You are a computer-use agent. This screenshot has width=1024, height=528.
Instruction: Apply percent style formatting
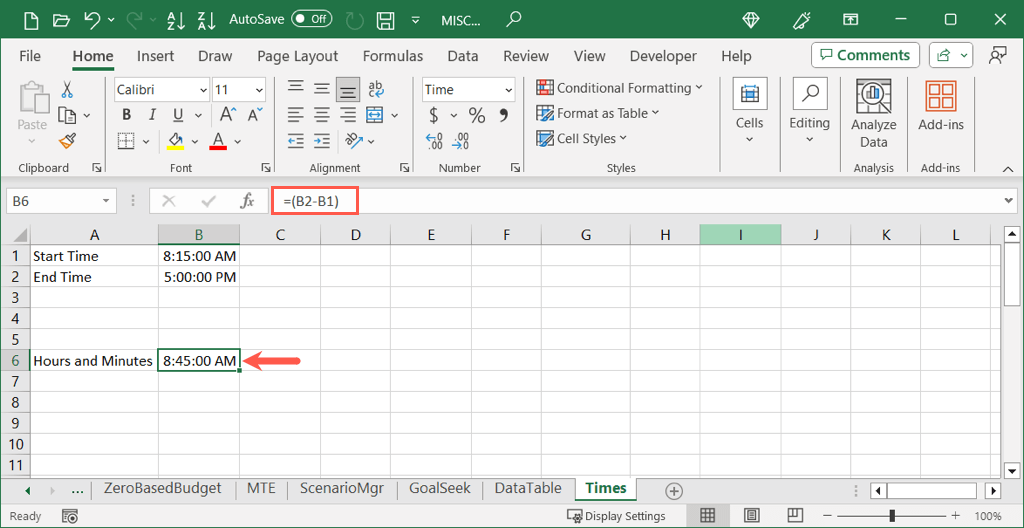click(x=477, y=116)
